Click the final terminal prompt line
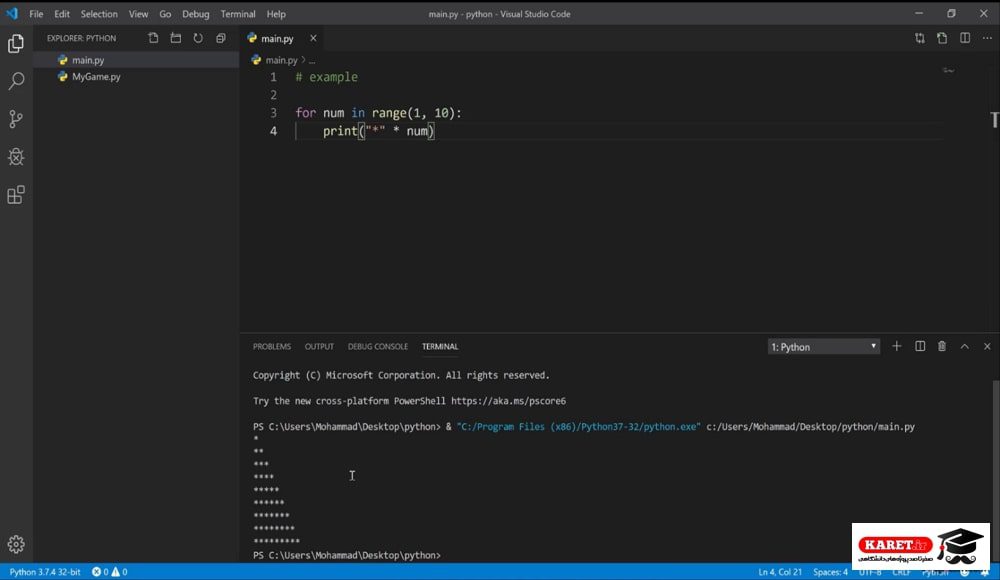The width and height of the screenshot is (1000, 580). click(x=346, y=555)
